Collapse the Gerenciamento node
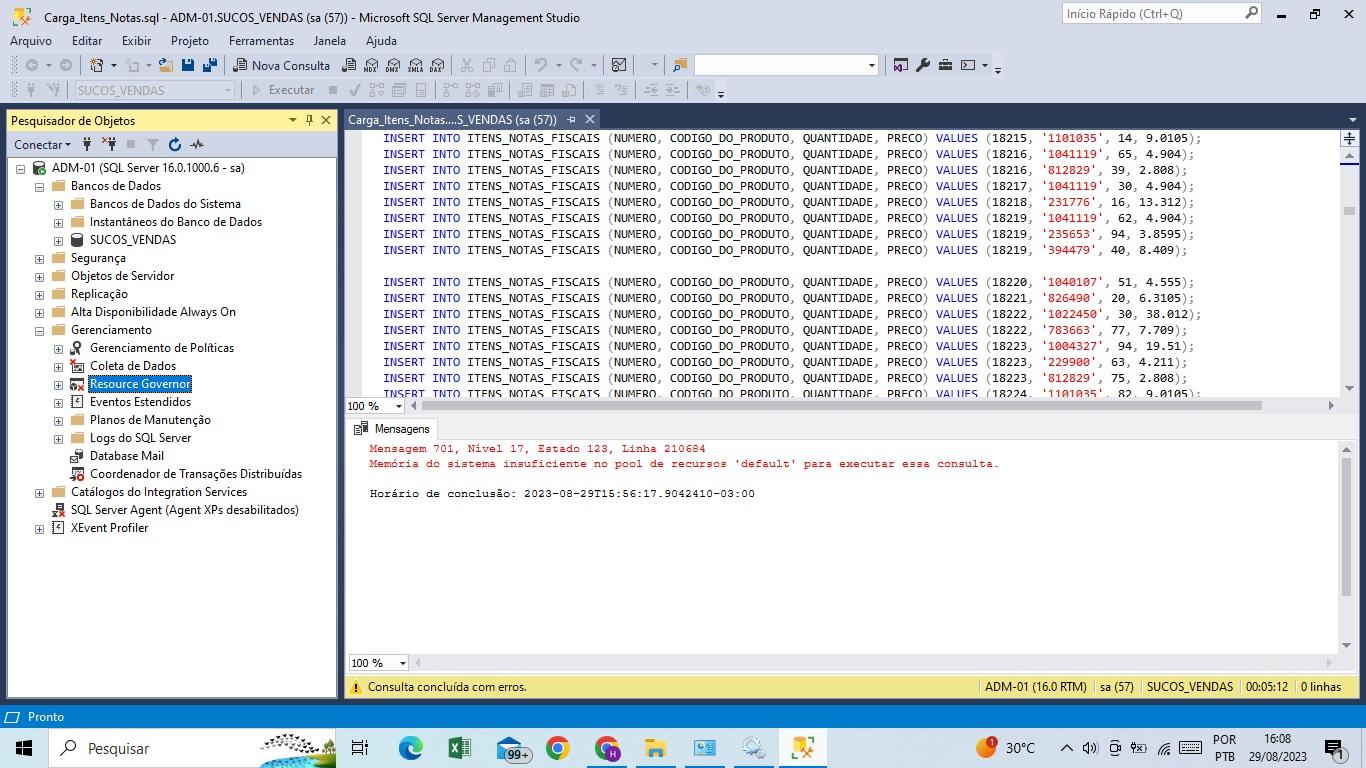The image size is (1366, 768). tap(40, 330)
